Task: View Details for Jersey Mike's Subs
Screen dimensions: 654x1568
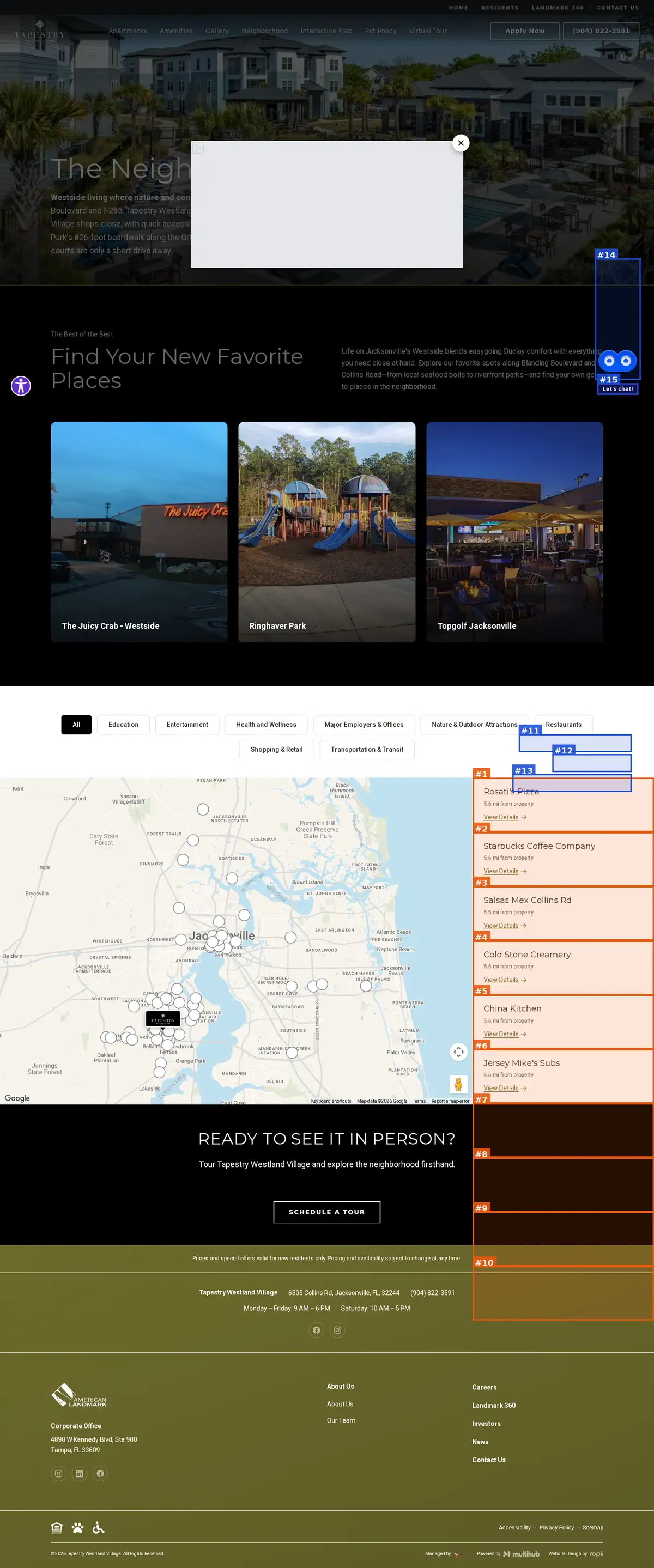Action: point(505,1089)
